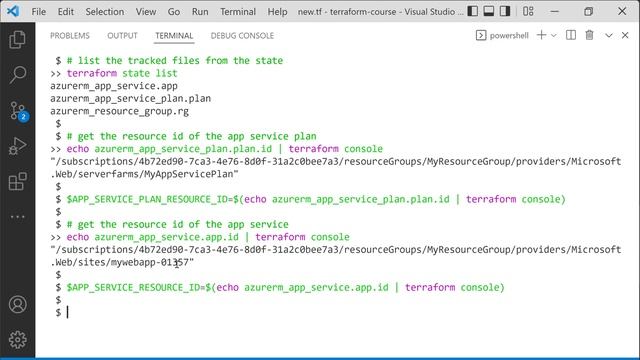Restore down the window

pyautogui.click(x=588, y=11)
